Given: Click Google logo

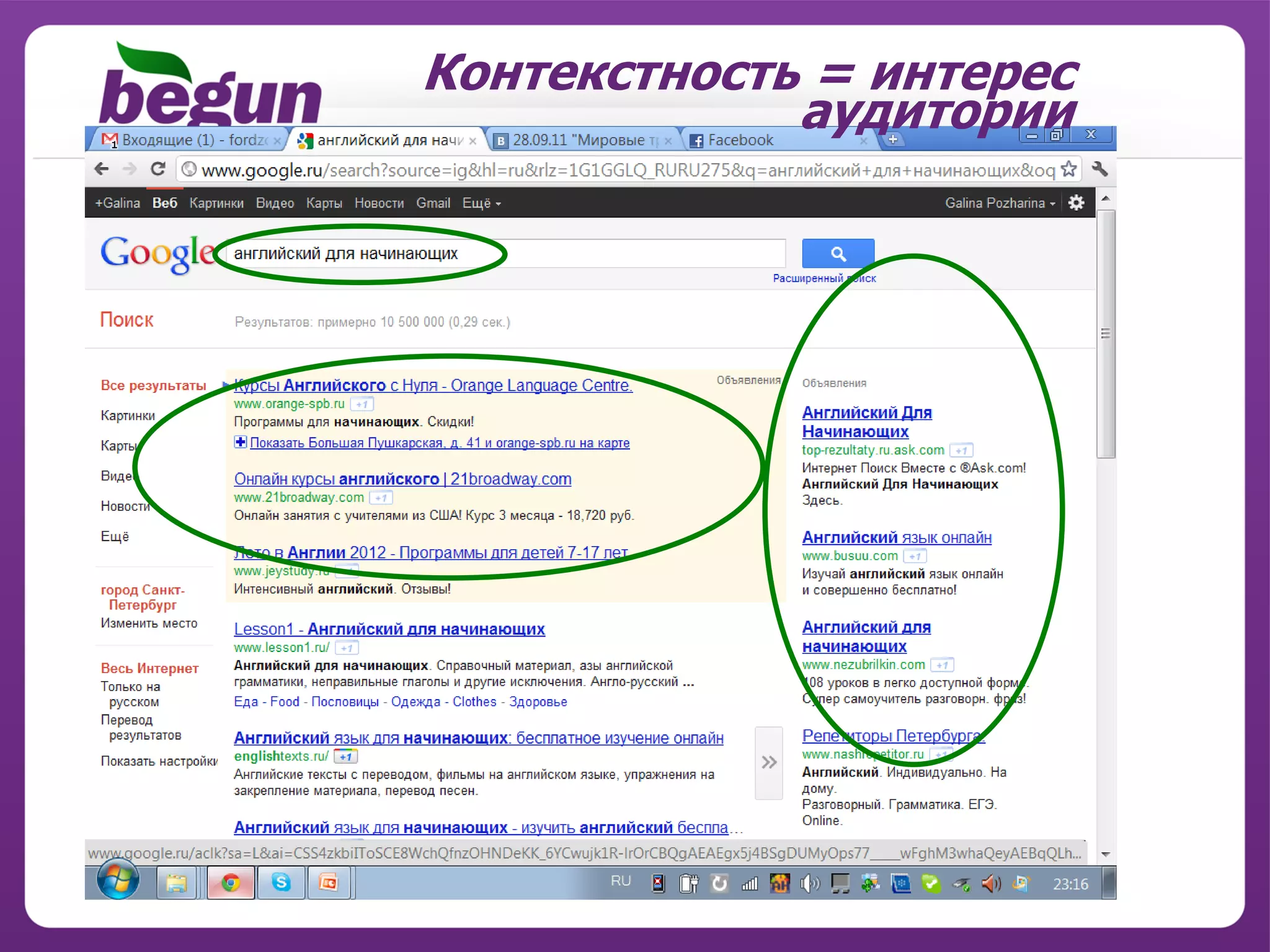Looking at the screenshot, I should pyautogui.click(x=158, y=253).
